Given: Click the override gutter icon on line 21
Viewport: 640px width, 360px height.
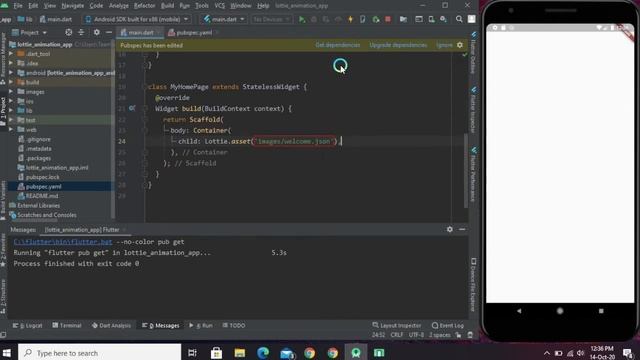Looking at the screenshot, I should pos(132,108).
